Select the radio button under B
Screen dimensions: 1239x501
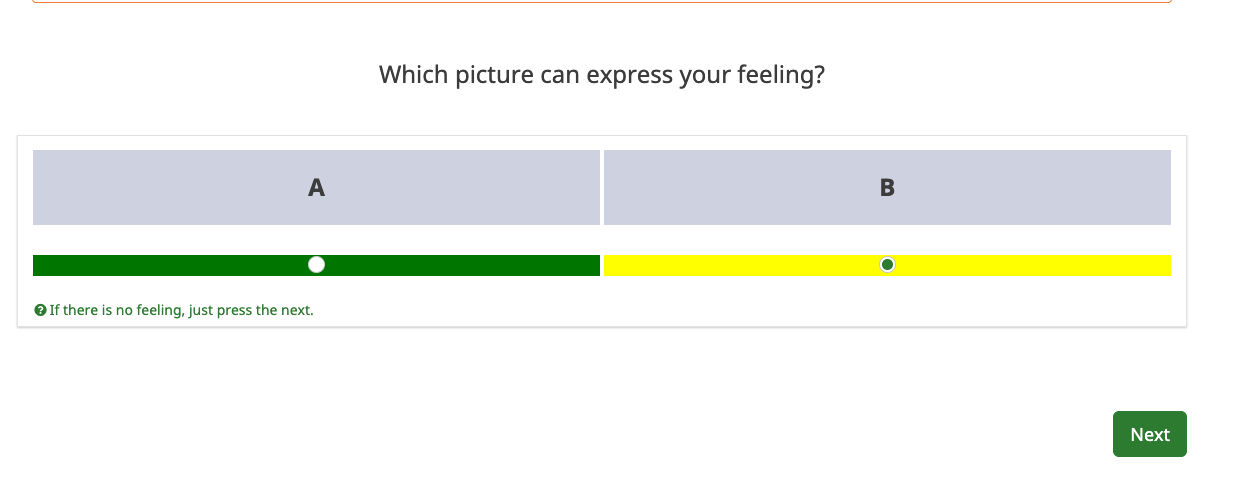click(887, 265)
